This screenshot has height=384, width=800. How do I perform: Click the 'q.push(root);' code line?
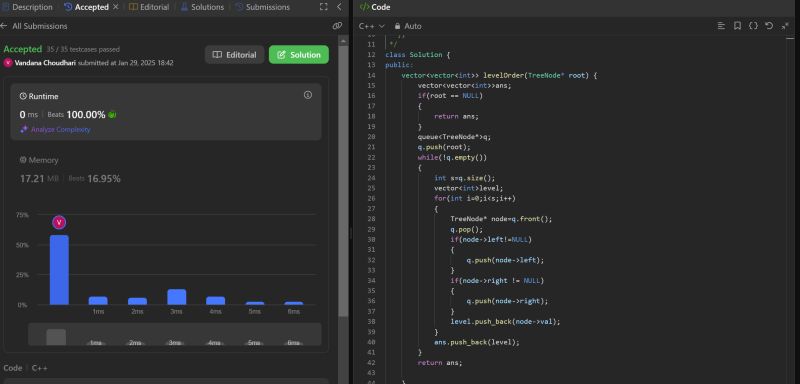(x=444, y=147)
